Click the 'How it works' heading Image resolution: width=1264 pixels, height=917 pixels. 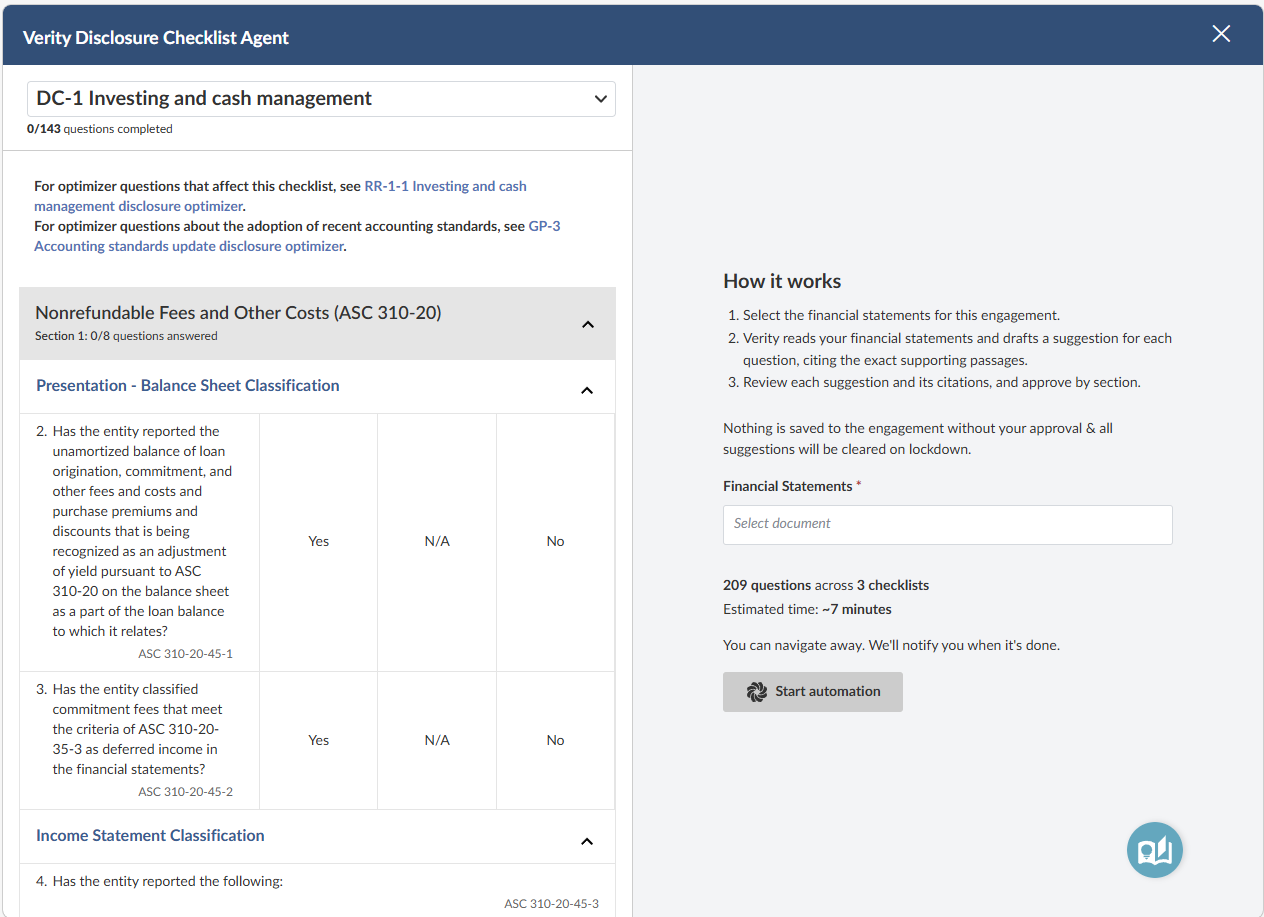[782, 282]
